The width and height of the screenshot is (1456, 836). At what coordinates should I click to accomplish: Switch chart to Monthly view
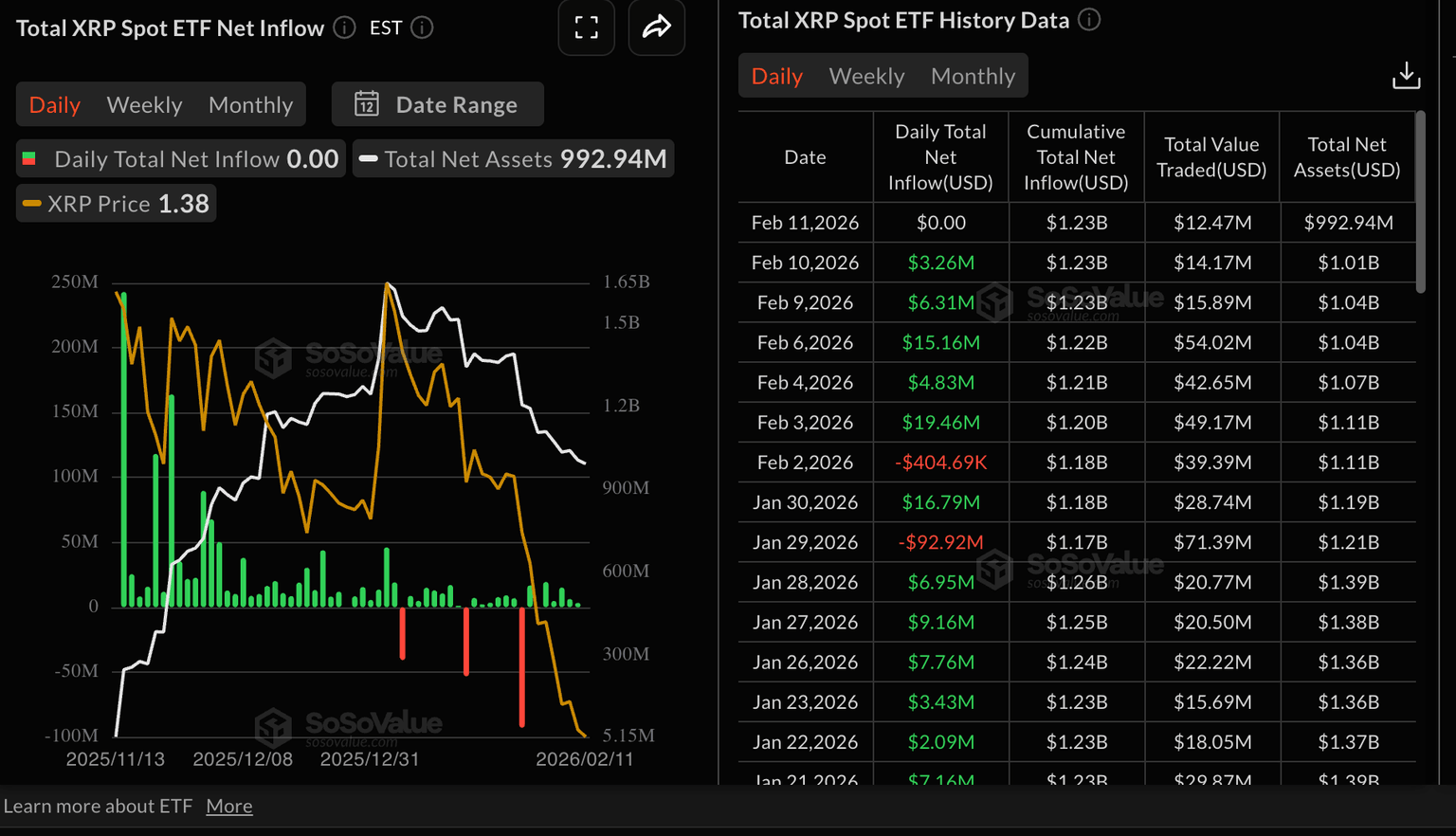pos(250,104)
